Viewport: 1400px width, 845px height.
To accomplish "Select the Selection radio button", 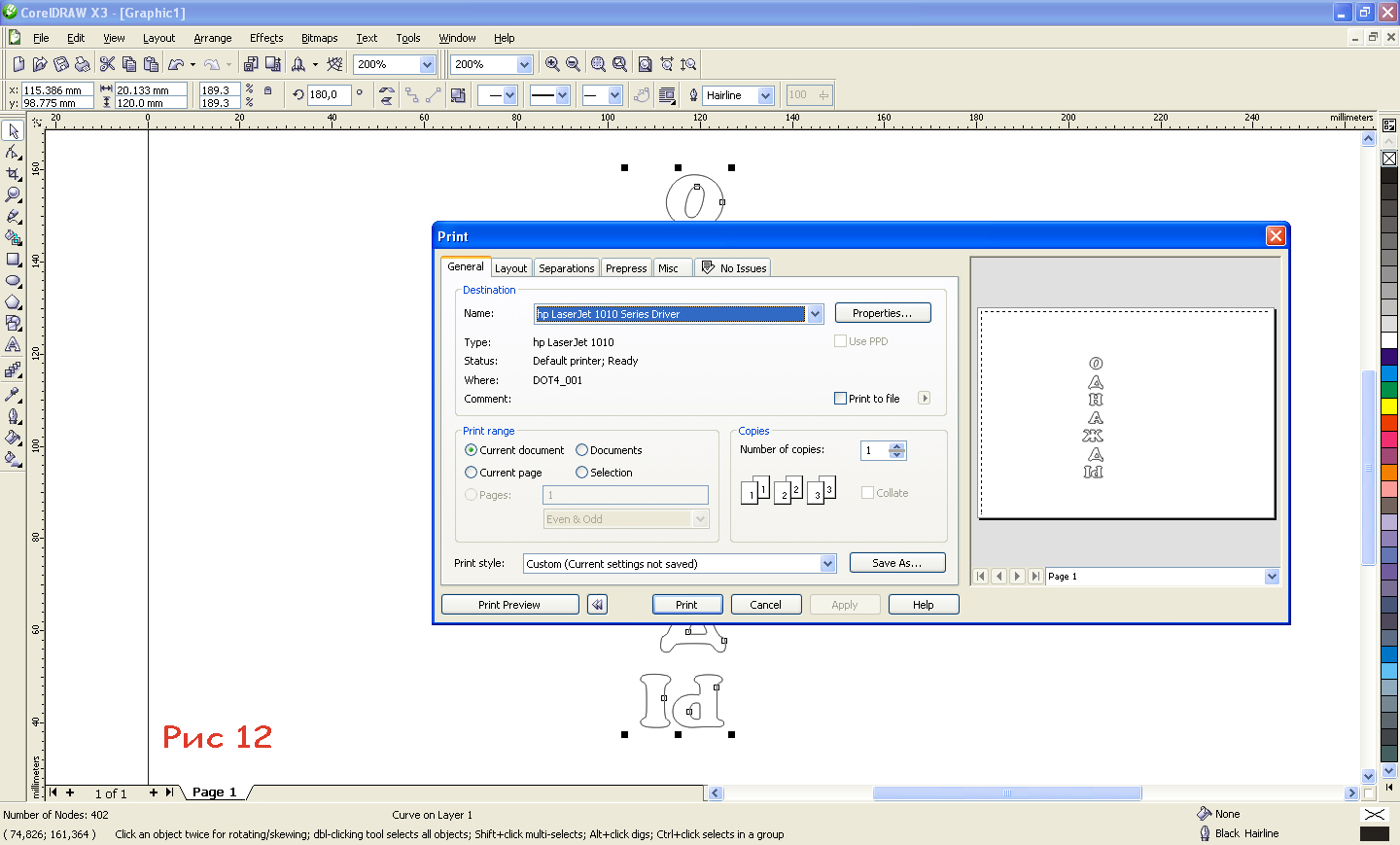I will pyautogui.click(x=581, y=473).
